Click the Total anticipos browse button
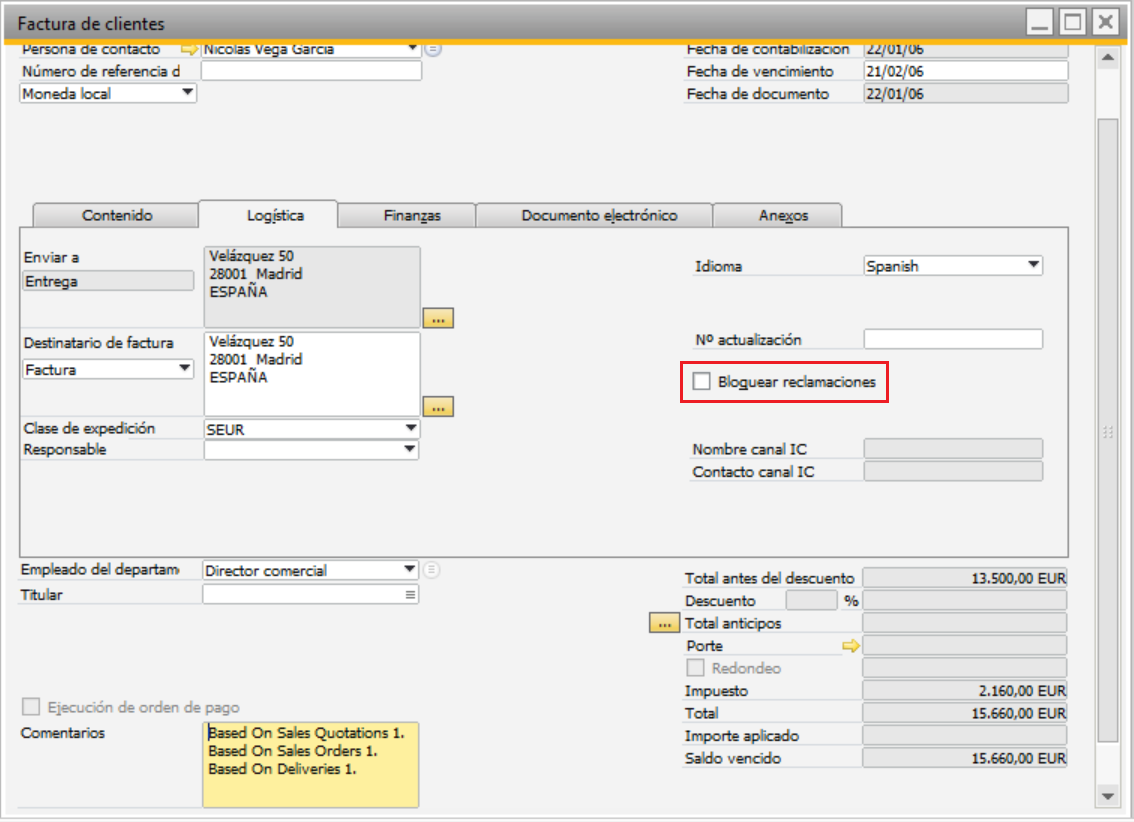Viewport: 1134px width, 822px height. (x=662, y=623)
